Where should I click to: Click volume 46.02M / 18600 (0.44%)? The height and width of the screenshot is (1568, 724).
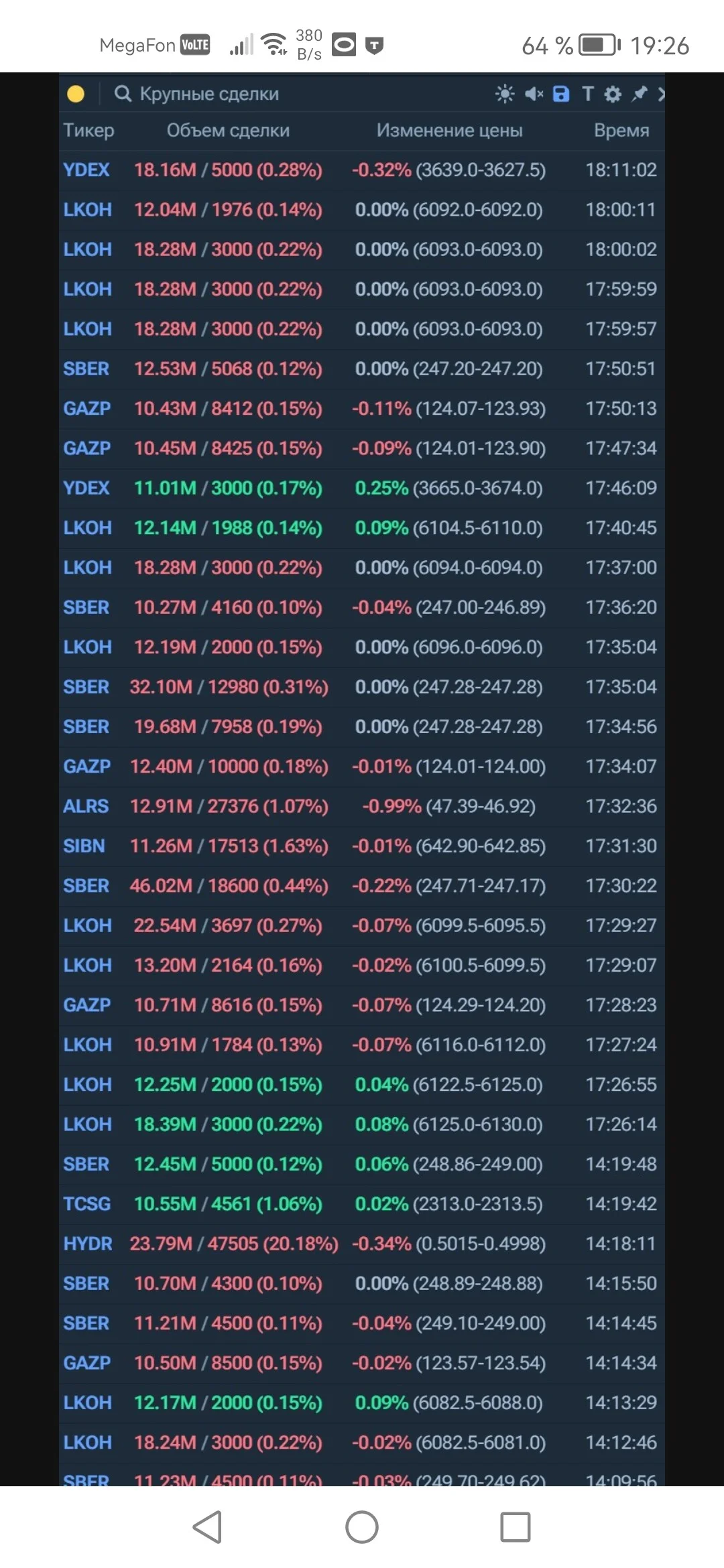coord(229,886)
